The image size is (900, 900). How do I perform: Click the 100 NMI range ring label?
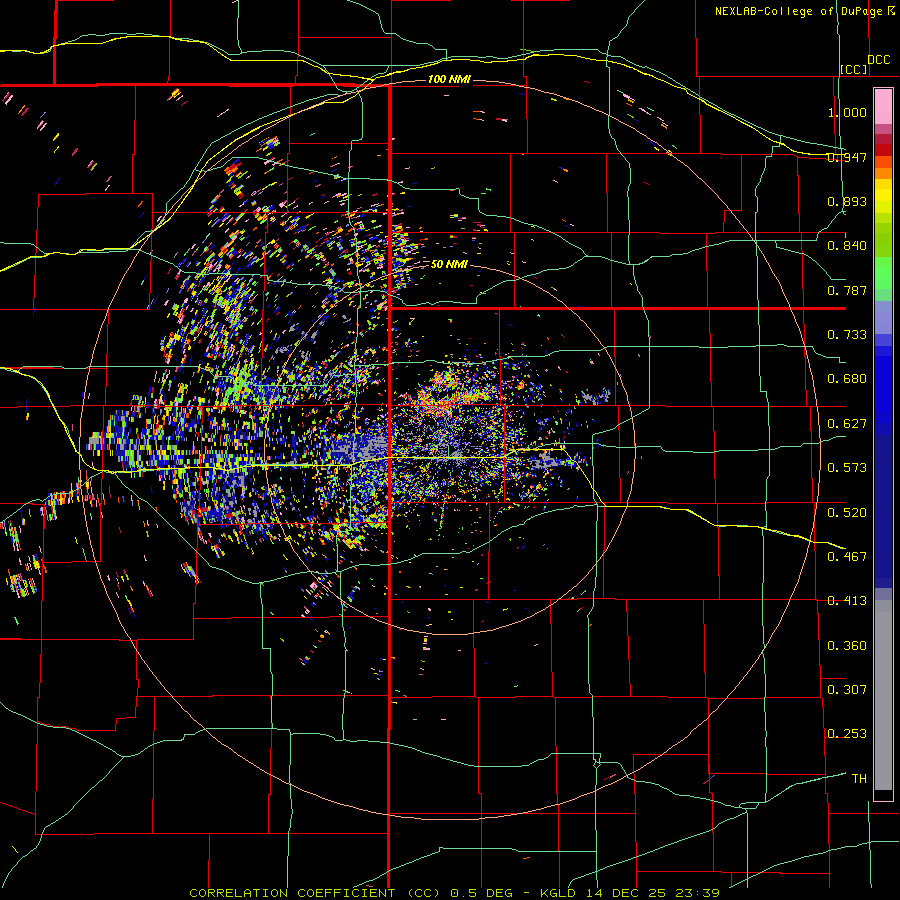(449, 79)
